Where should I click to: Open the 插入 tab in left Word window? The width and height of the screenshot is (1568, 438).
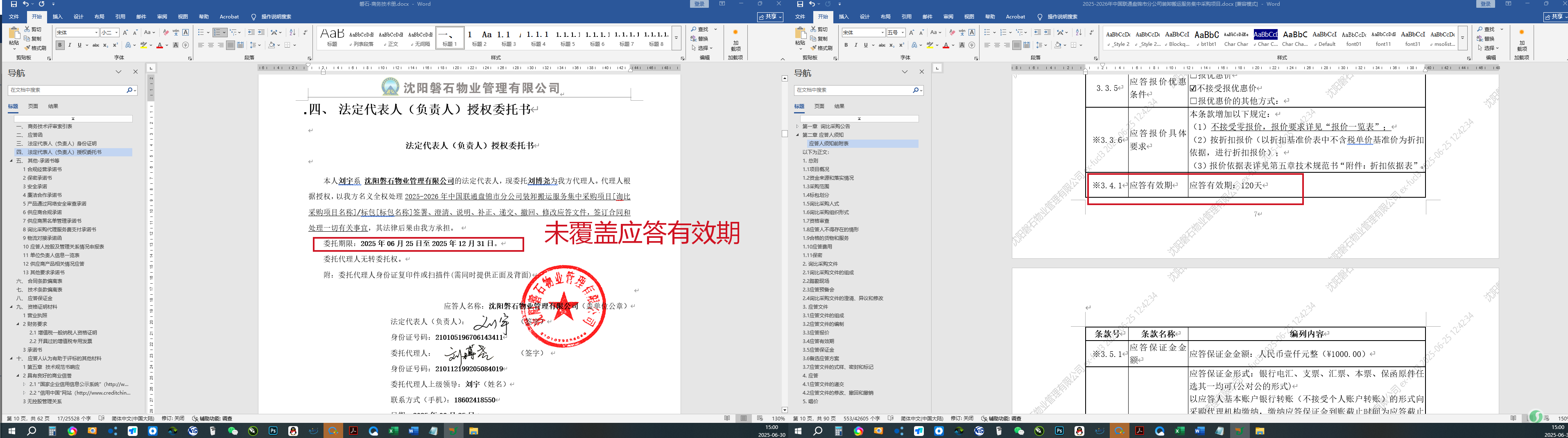[x=57, y=16]
